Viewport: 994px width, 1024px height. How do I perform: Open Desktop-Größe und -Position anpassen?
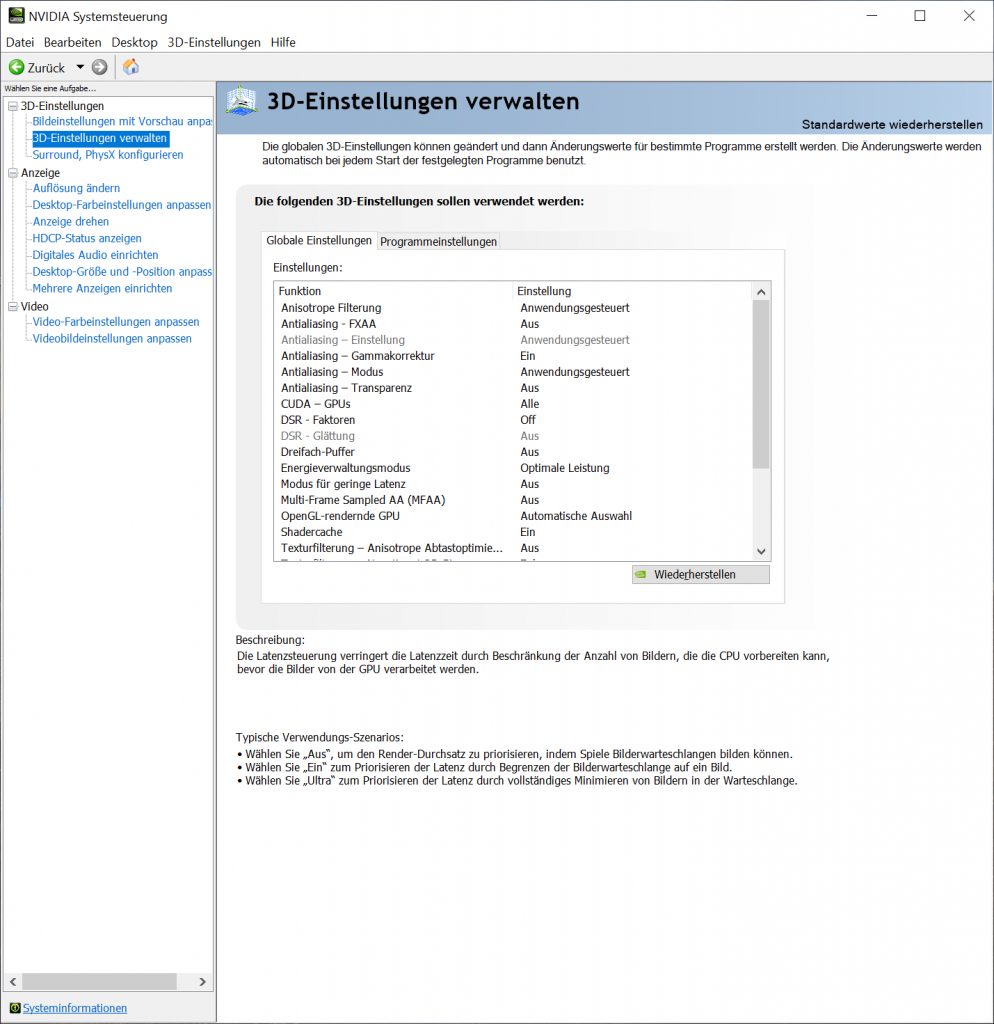pyautogui.click(x=122, y=272)
